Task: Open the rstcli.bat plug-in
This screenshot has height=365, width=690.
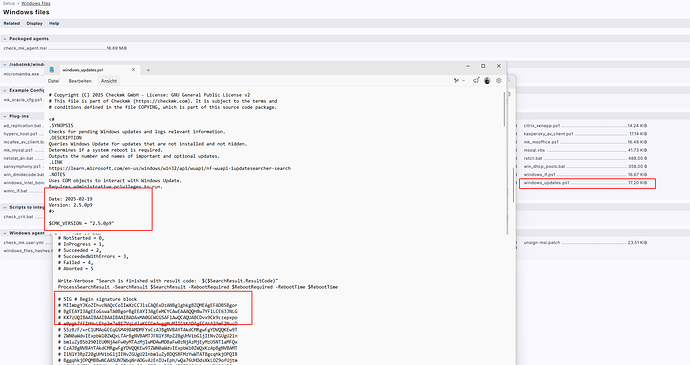Action: (533, 158)
